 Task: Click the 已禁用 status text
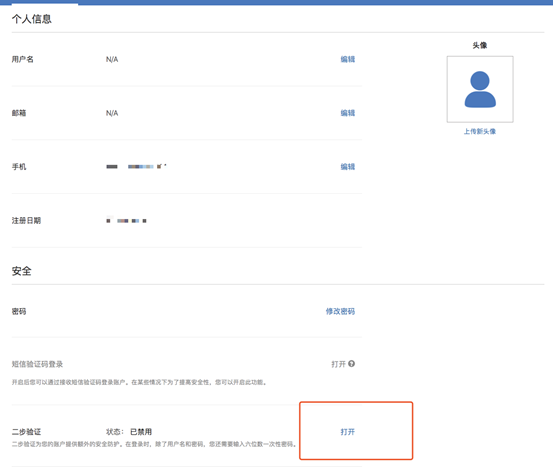[141, 432]
